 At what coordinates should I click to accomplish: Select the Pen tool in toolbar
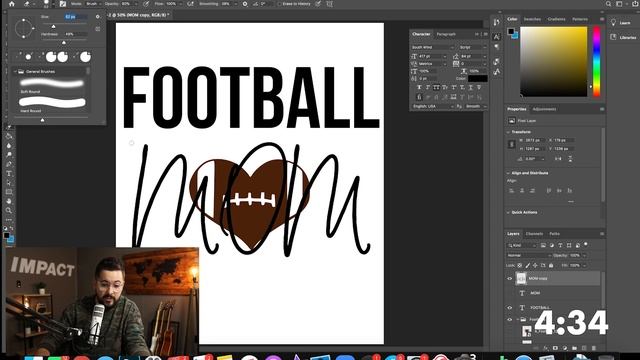click(x=9, y=164)
